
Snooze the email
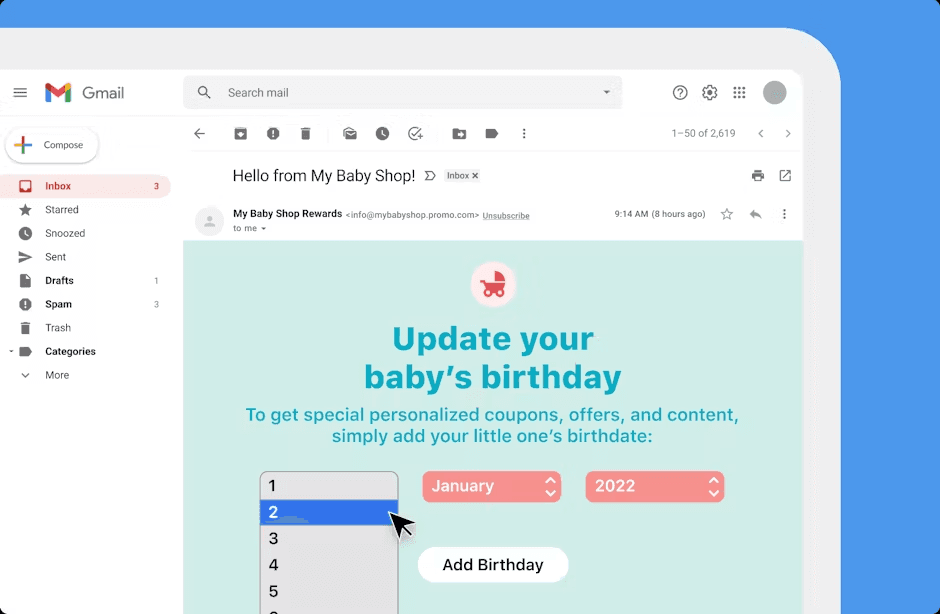(x=382, y=133)
